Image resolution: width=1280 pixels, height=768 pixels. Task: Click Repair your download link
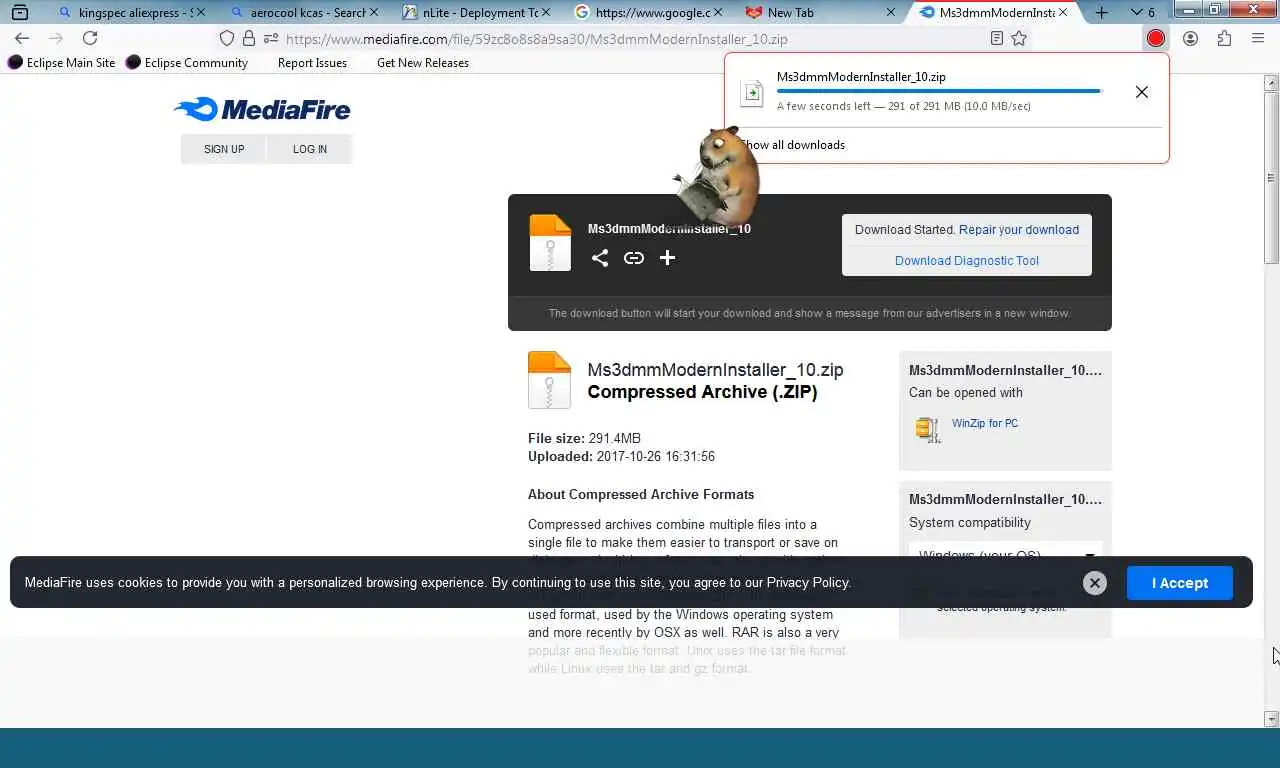click(x=1019, y=229)
